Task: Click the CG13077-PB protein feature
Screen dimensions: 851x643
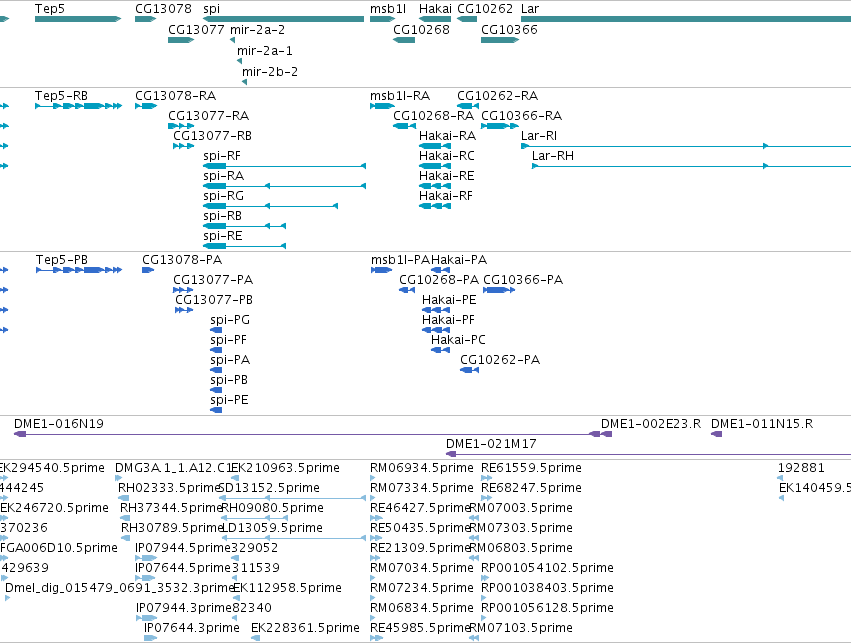Action: click(184, 310)
